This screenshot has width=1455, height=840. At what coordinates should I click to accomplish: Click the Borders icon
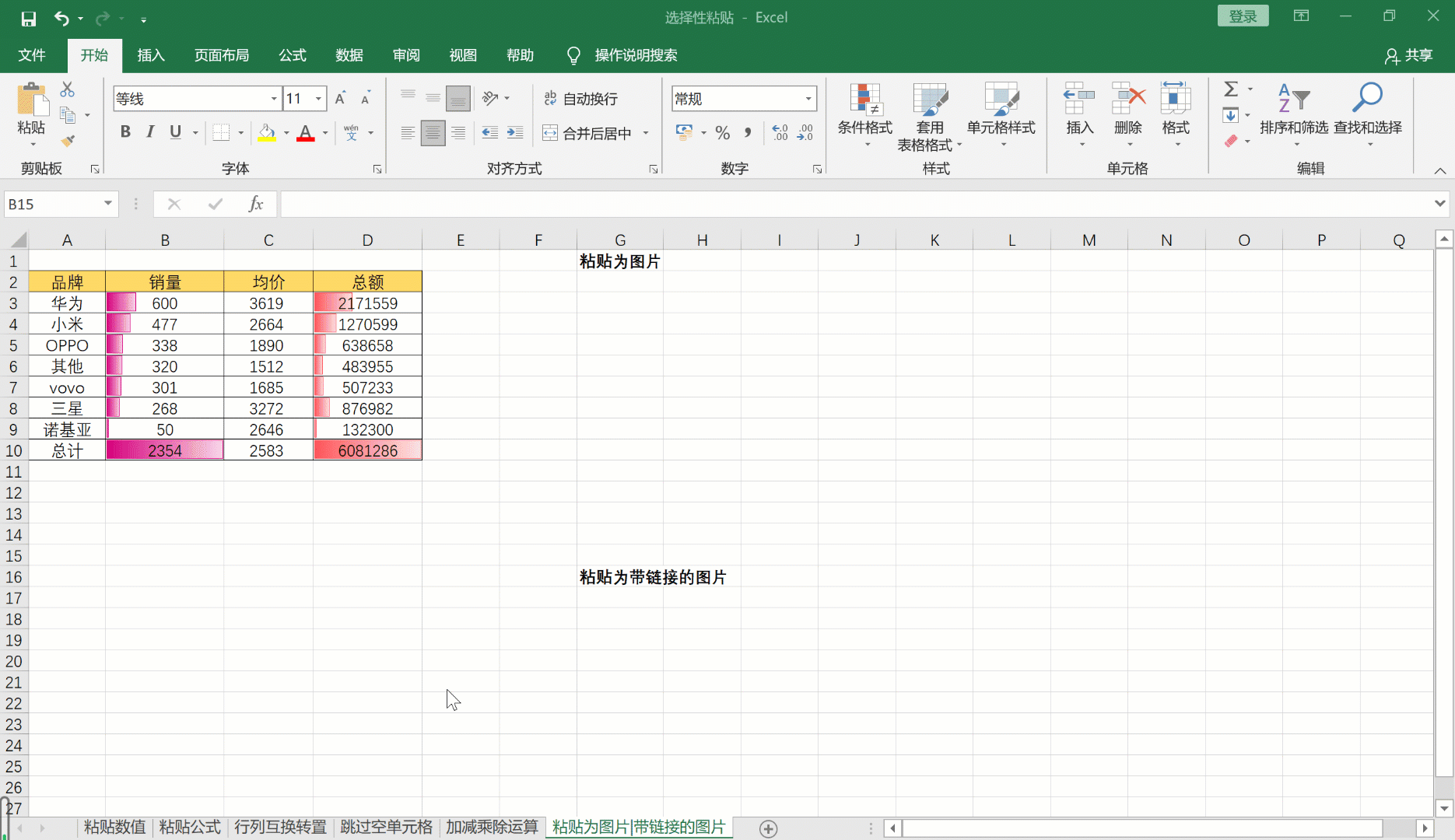[221, 132]
